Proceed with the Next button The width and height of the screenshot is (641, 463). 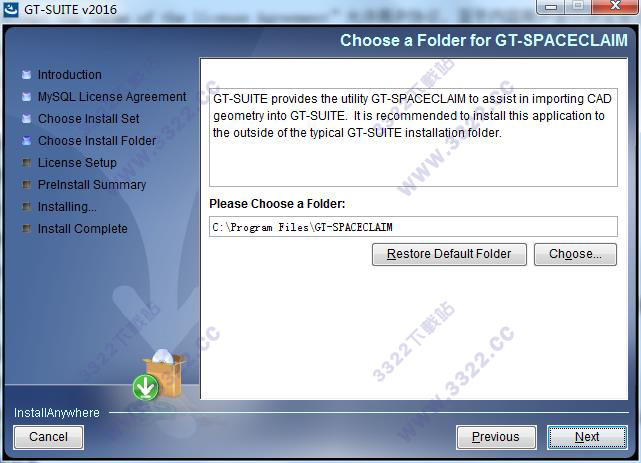pyautogui.click(x=587, y=437)
